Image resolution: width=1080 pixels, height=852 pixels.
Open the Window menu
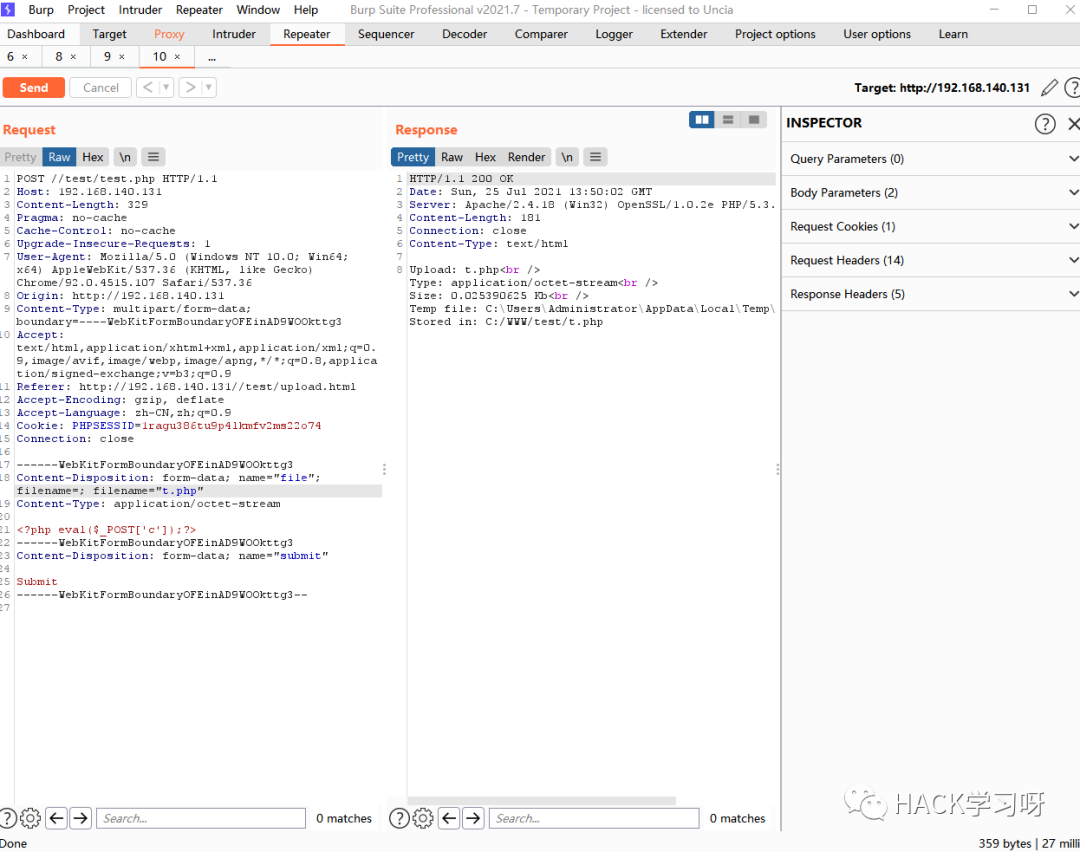(x=258, y=10)
